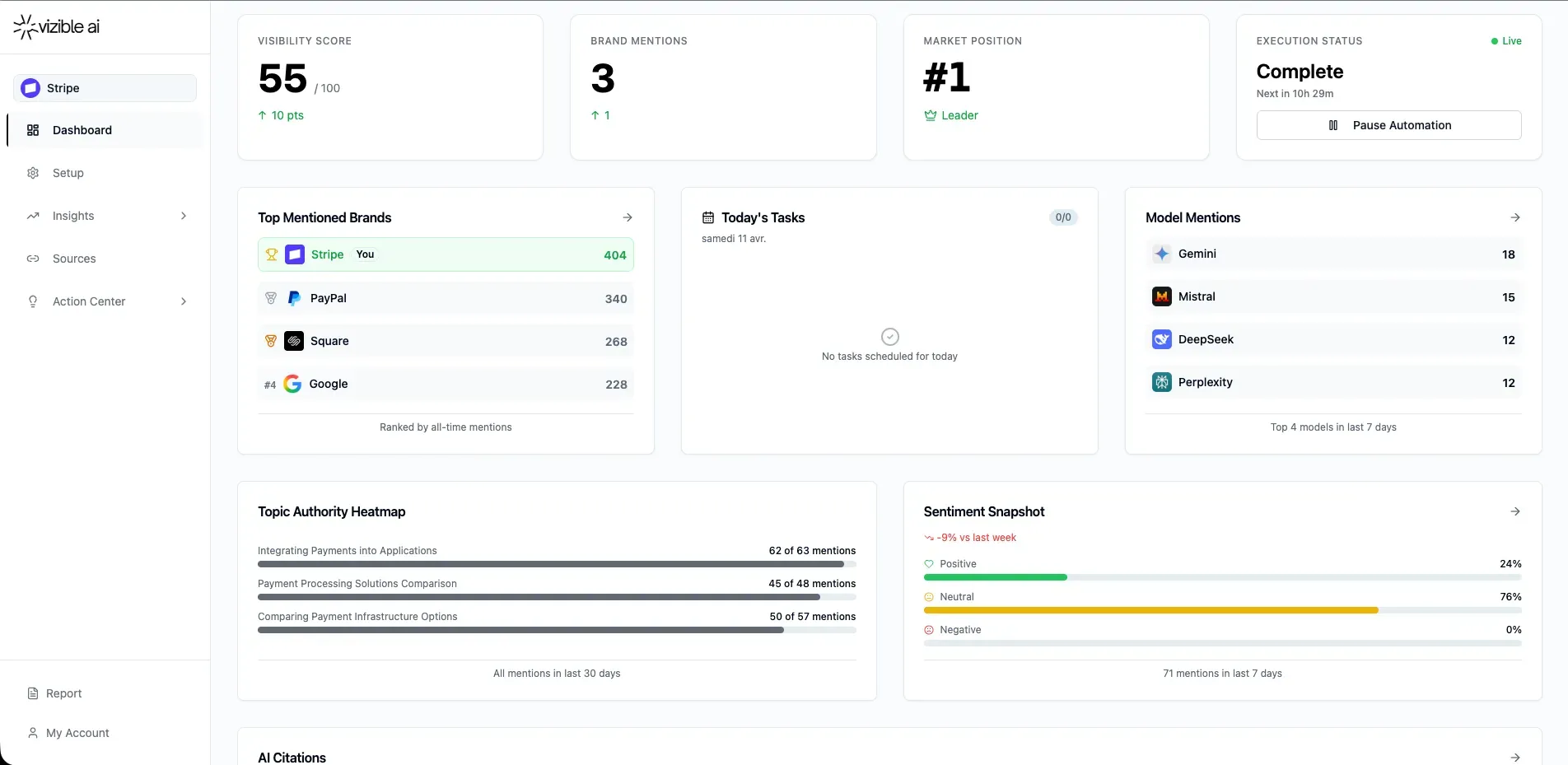The image size is (1568, 765).
Task: Open Sources in the sidebar
Action: click(x=74, y=259)
